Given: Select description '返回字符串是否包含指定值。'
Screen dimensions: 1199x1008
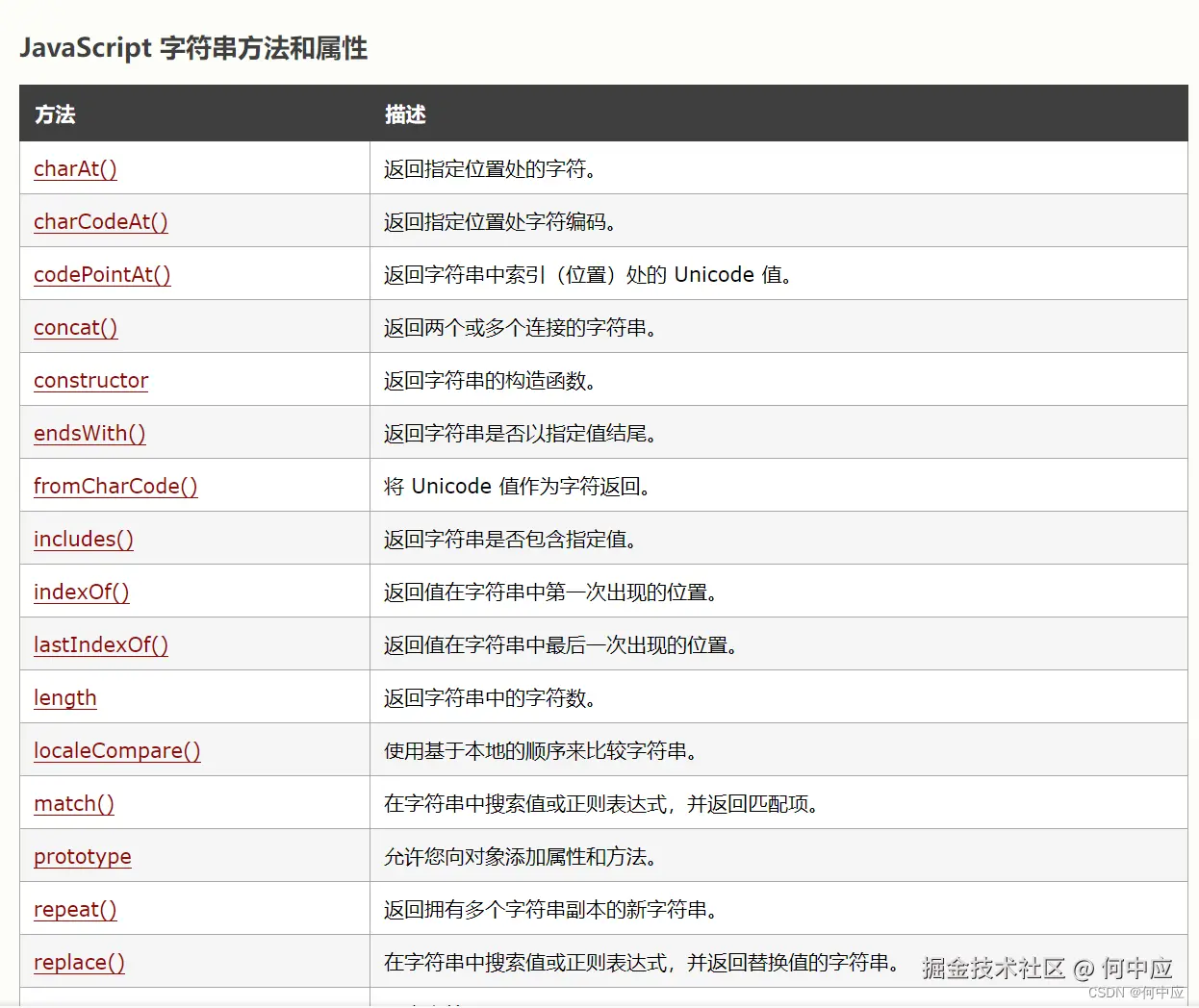Looking at the screenshot, I should (x=511, y=540).
